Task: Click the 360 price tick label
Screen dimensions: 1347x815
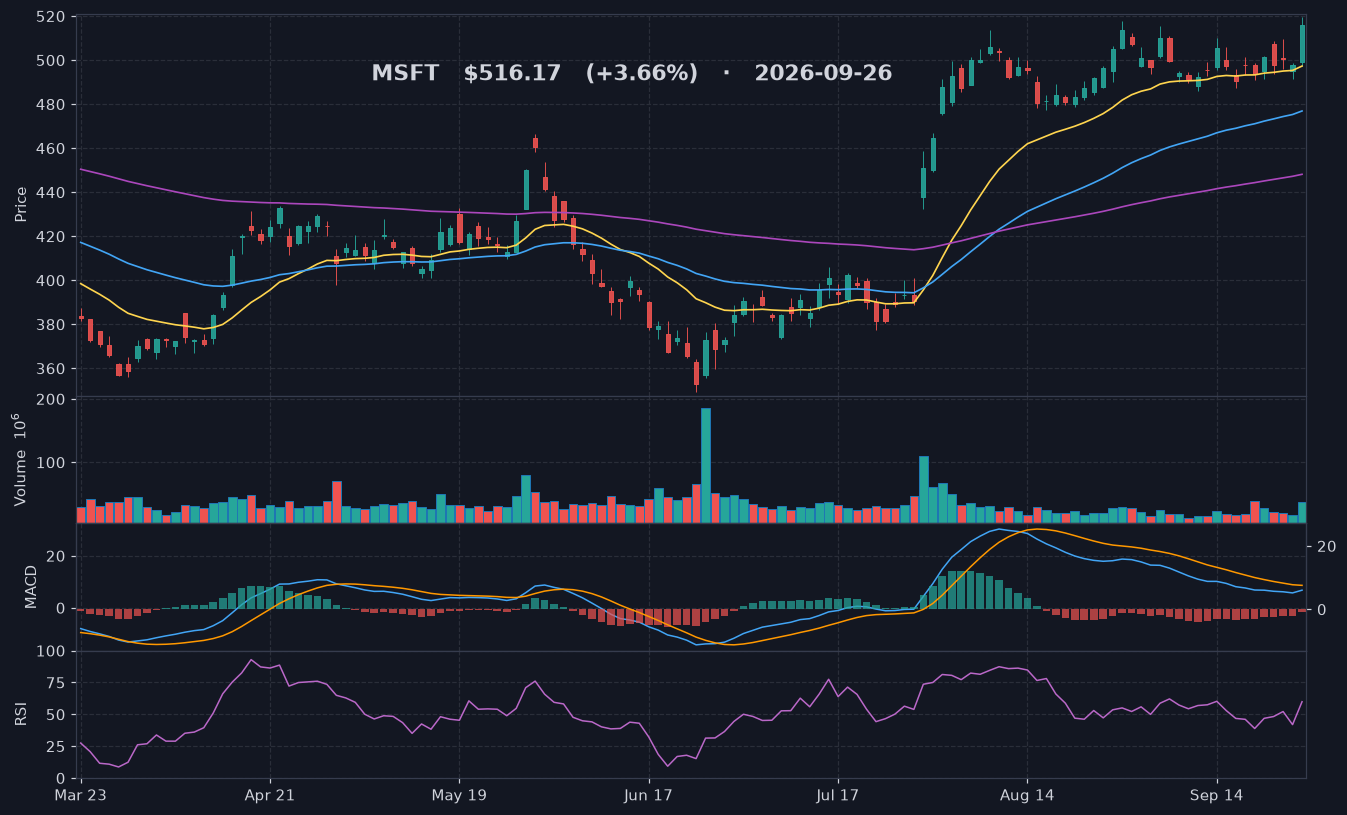Action: point(50,369)
